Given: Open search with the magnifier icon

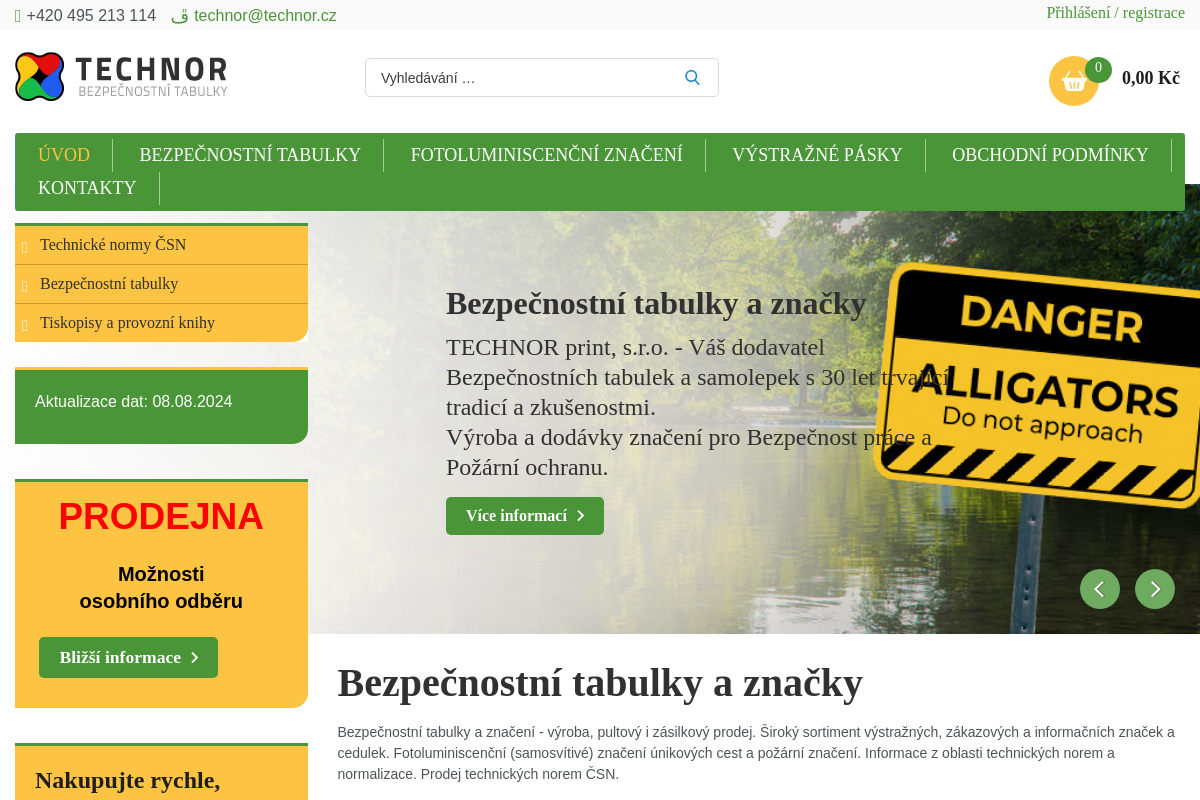Looking at the screenshot, I should 691,76.
